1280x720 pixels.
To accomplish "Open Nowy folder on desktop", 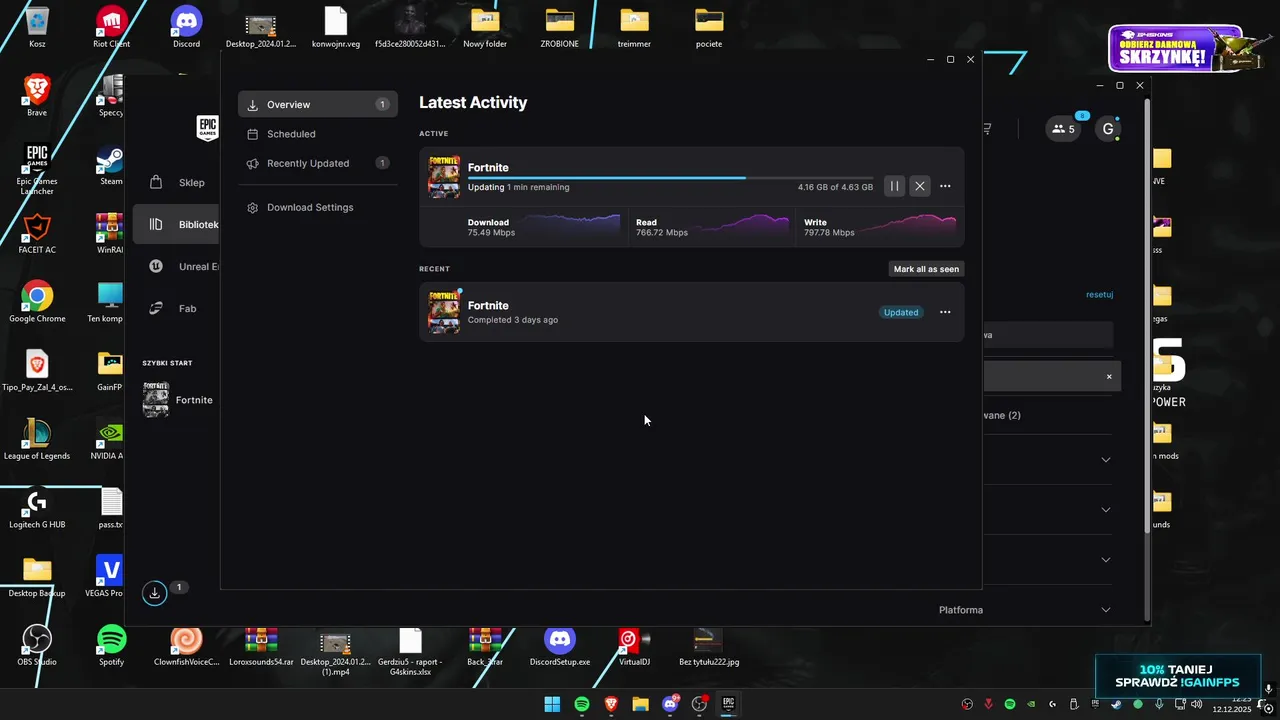I will click(485, 27).
